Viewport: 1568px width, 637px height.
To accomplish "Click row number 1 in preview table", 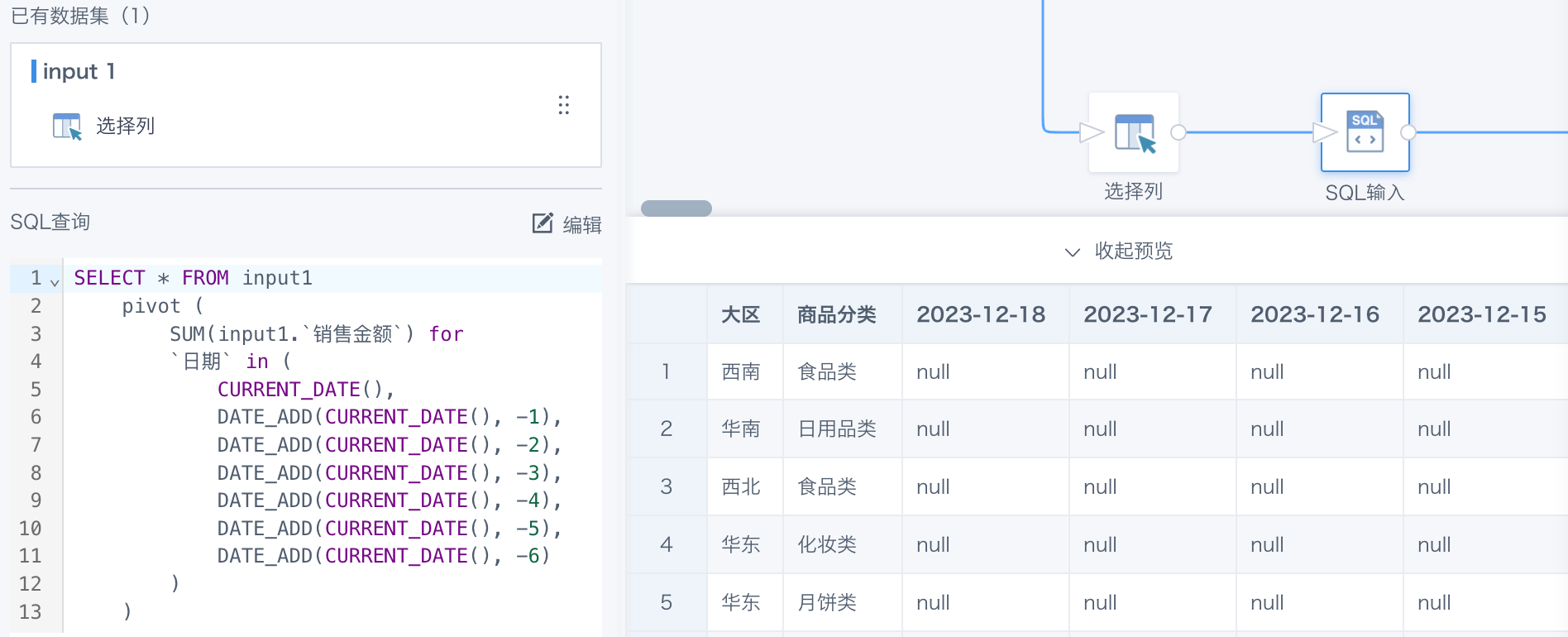I will [x=666, y=372].
